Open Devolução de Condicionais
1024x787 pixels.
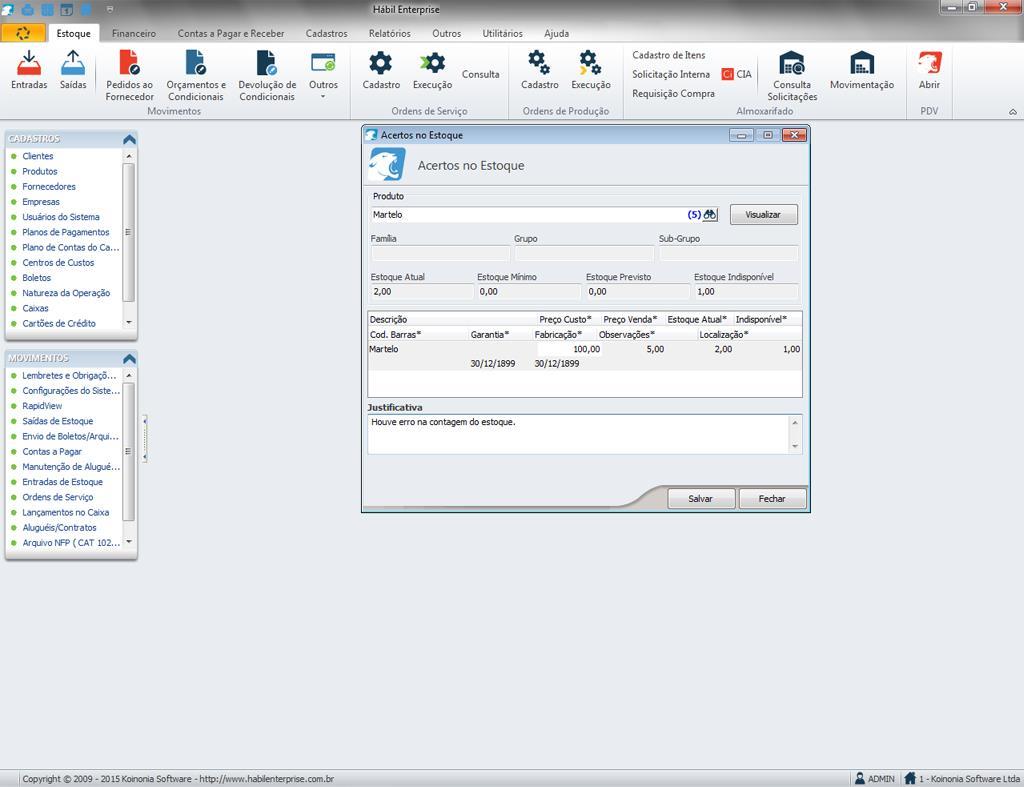point(267,76)
